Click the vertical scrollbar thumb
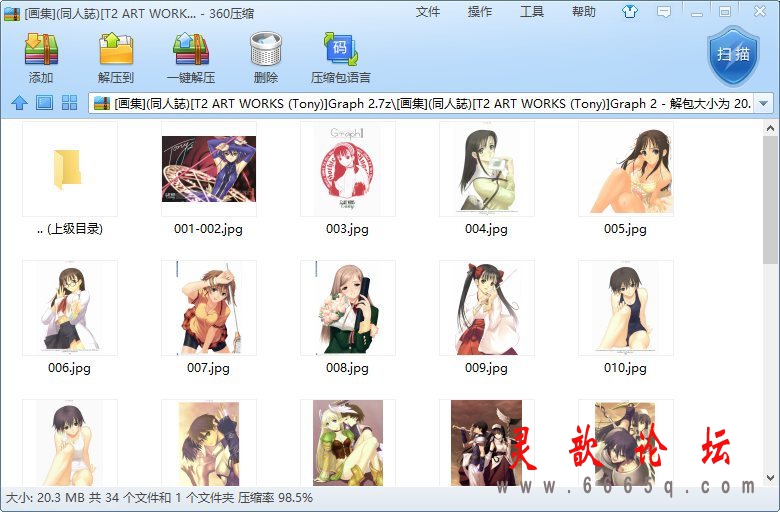Viewport: 780px width, 512px height. point(770,200)
